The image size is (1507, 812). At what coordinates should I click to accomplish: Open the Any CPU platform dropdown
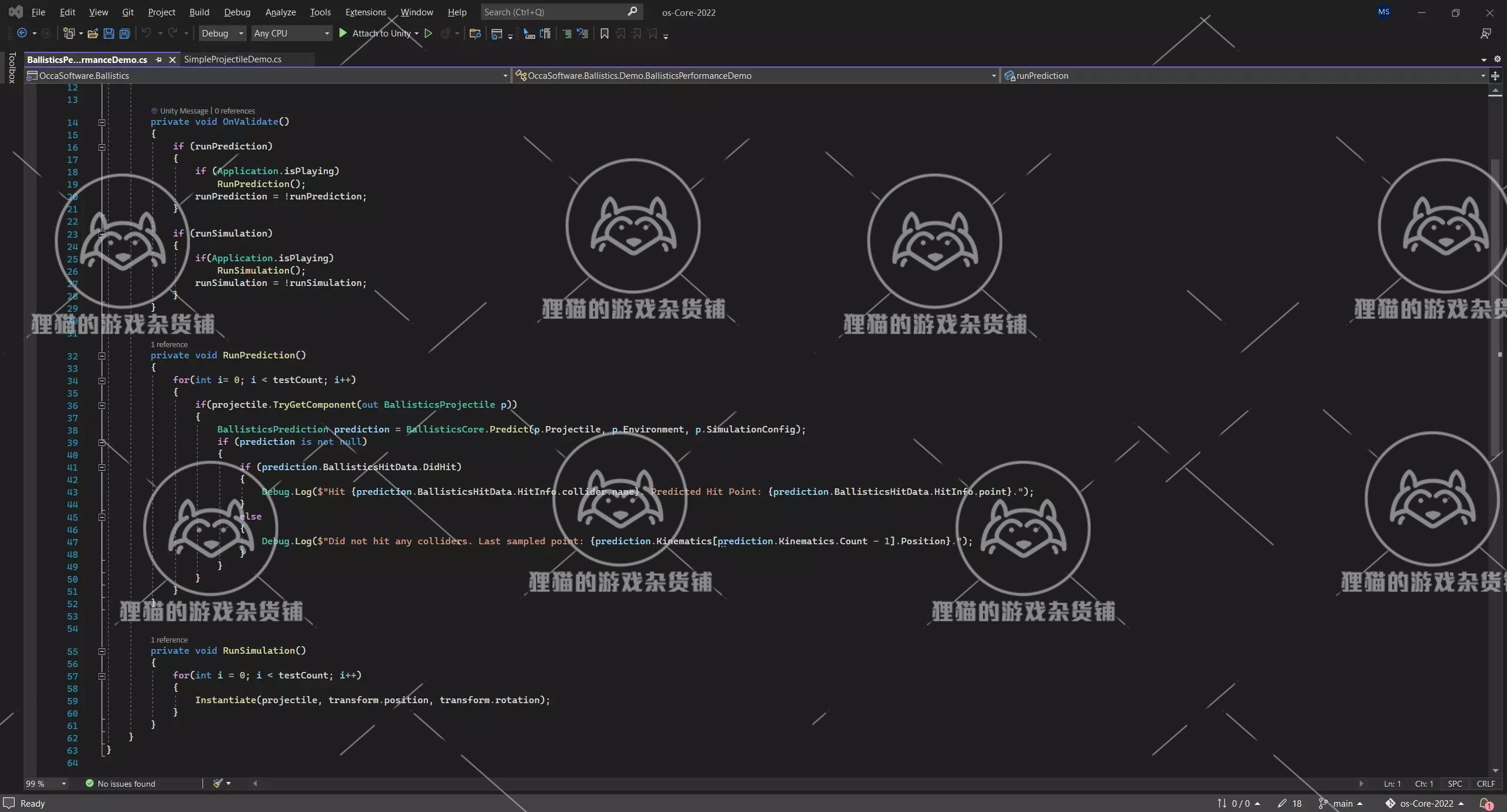291,34
